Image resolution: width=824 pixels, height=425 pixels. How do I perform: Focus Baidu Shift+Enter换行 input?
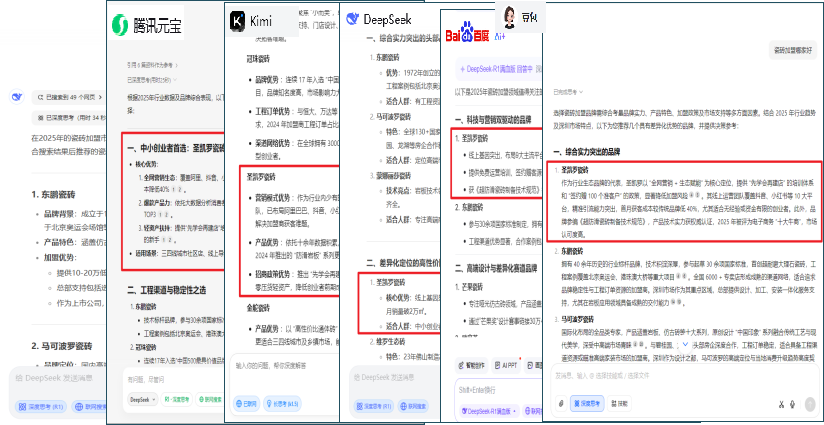498,390
